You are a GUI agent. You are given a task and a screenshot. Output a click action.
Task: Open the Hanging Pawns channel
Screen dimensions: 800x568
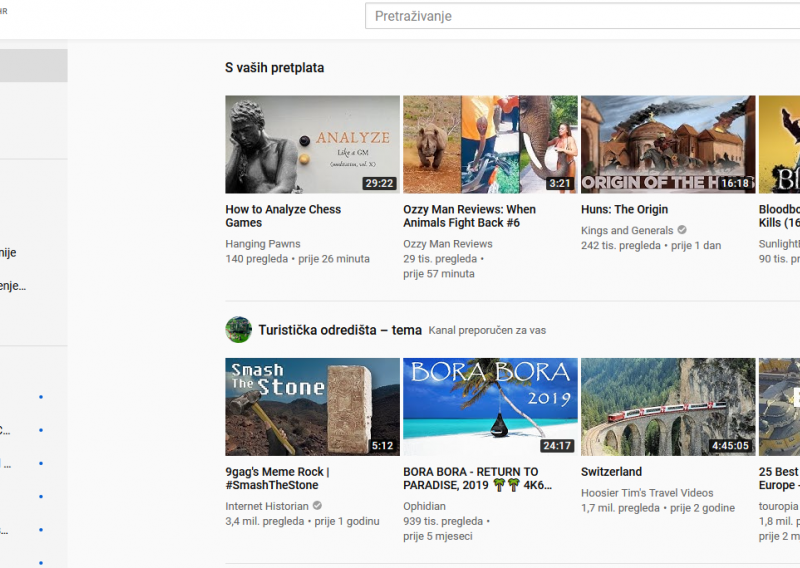(x=263, y=244)
